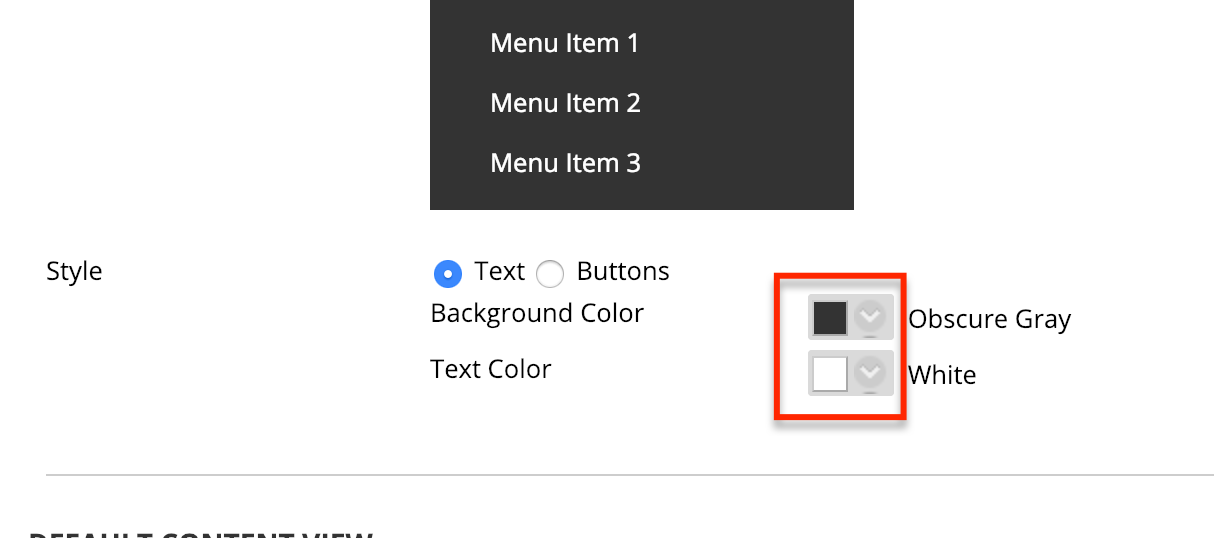Click the Style row label
1214x538 pixels.
74,271
